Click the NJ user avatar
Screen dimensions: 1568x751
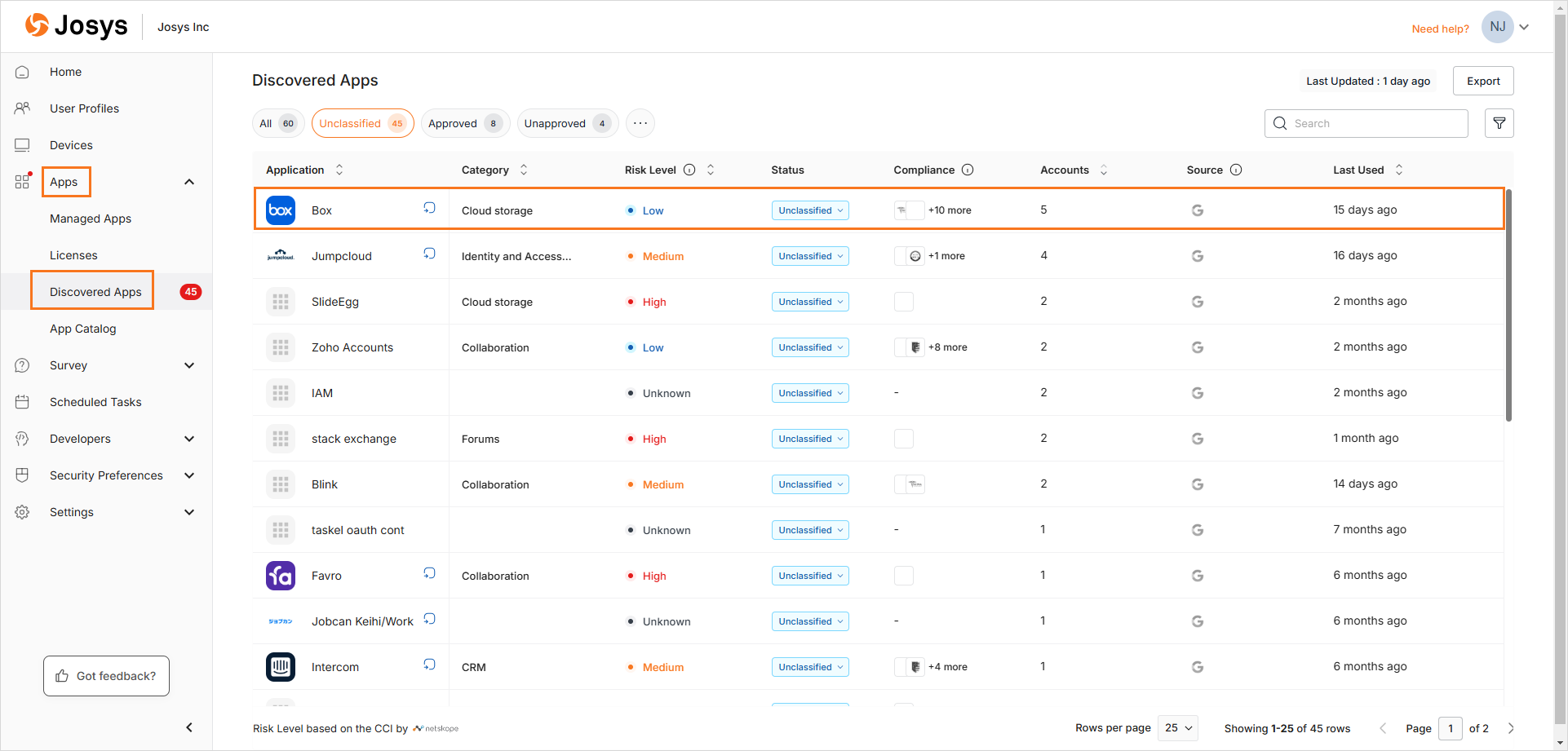(1498, 27)
